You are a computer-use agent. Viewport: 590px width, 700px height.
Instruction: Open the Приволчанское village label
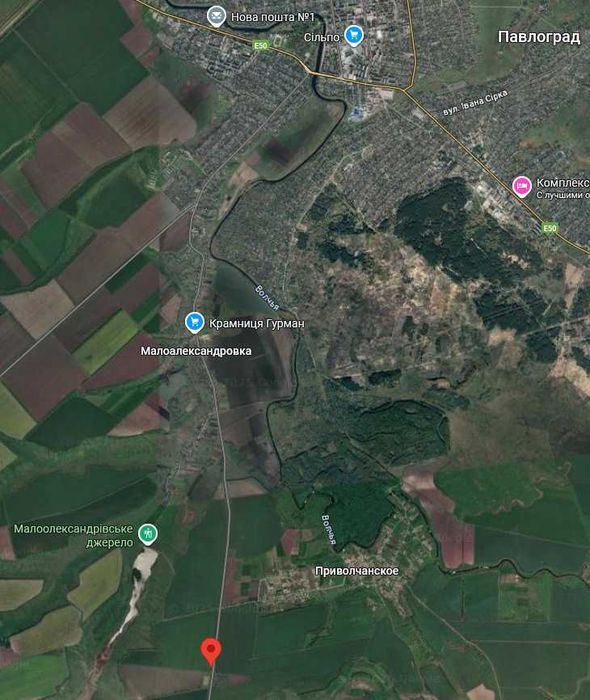pyautogui.click(x=357, y=571)
